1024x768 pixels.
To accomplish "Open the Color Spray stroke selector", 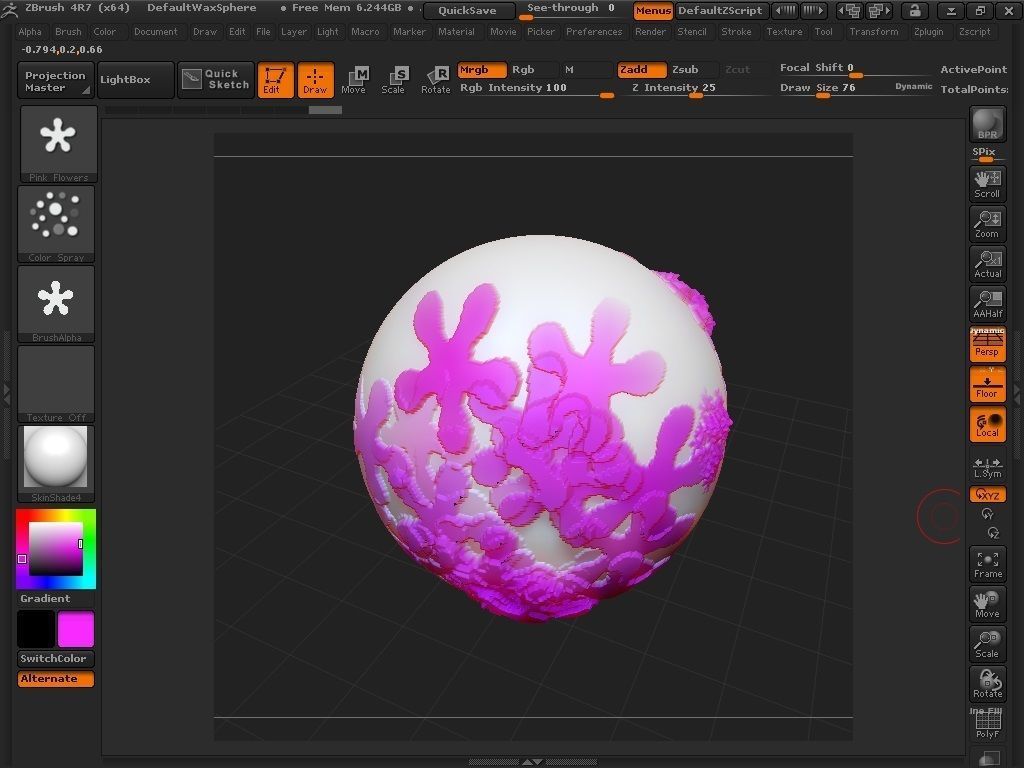I will click(56, 225).
